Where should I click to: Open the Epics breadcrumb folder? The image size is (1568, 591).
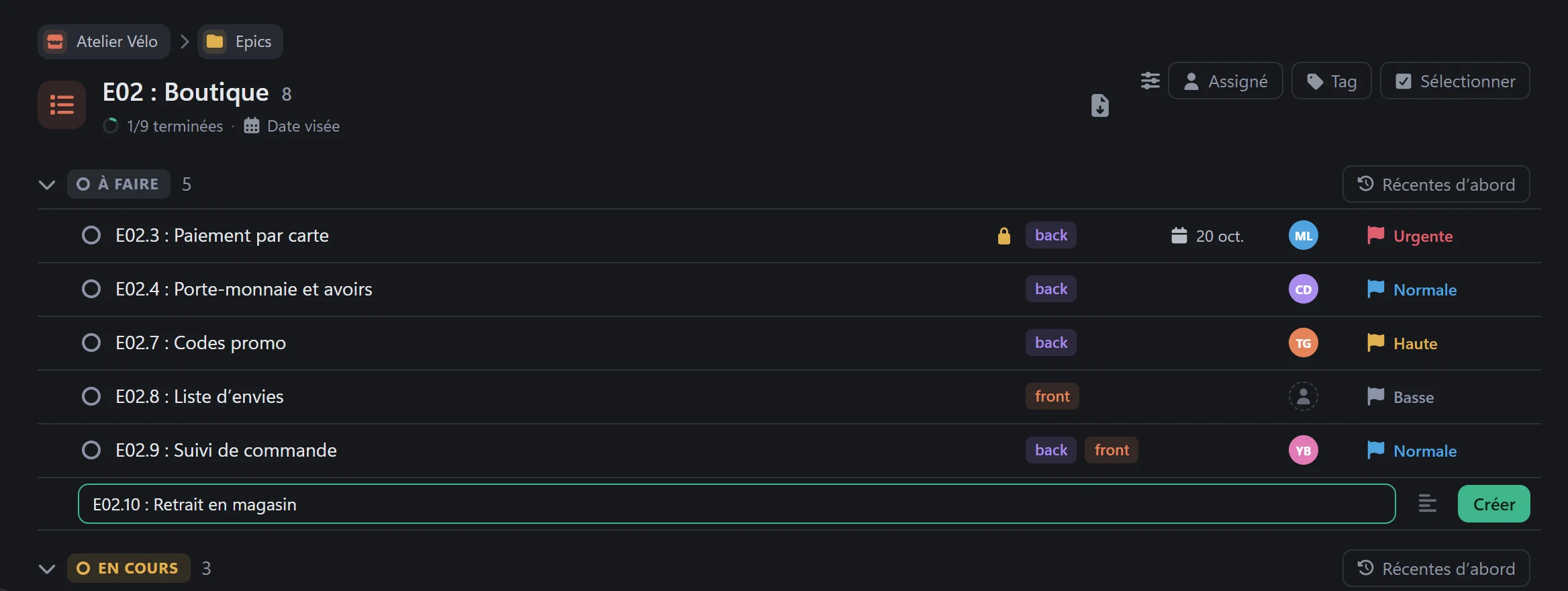[240, 42]
